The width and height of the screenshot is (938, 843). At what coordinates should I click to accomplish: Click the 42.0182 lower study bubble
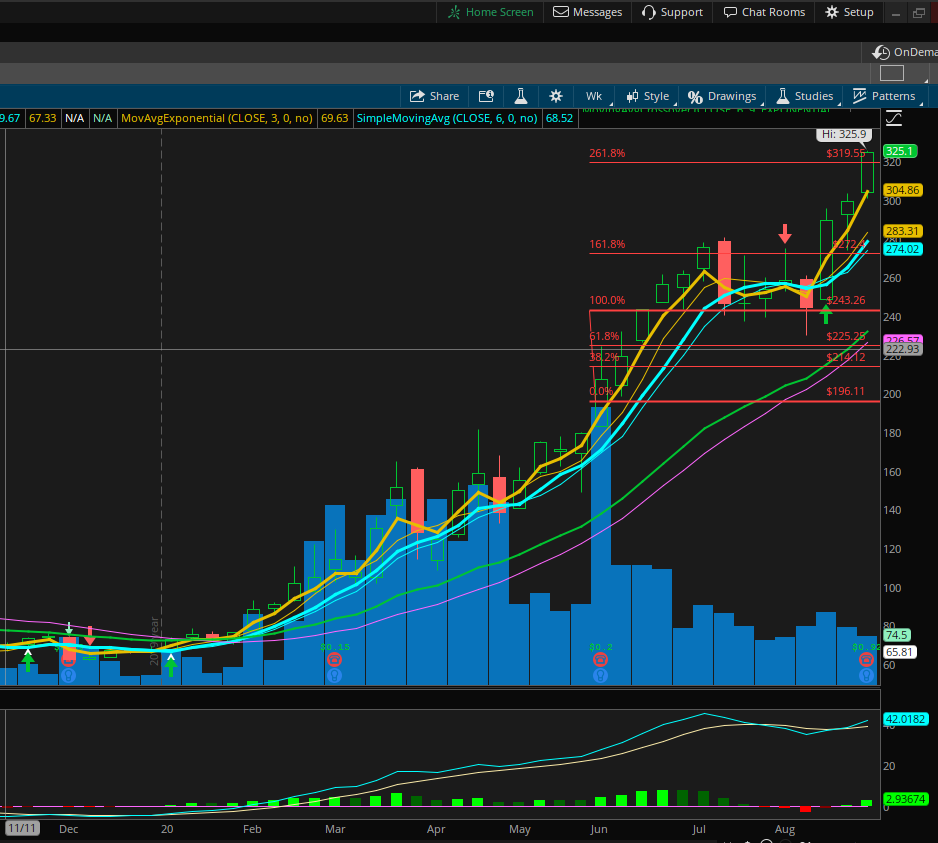tap(905, 719)
